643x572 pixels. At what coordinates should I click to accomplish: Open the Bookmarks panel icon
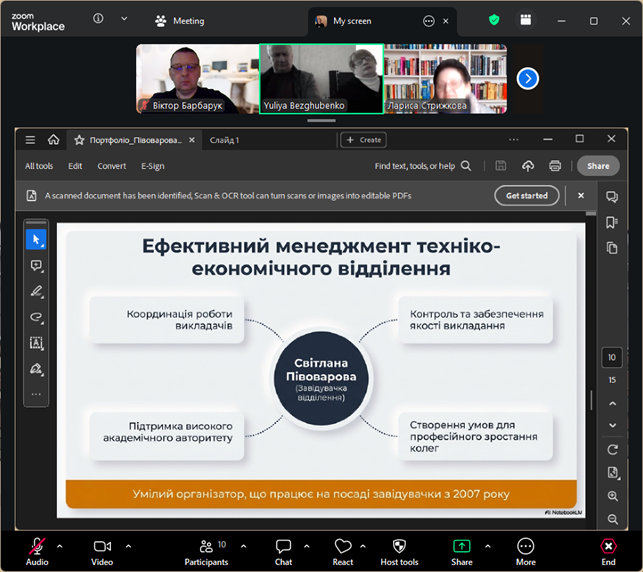(612, 223)
